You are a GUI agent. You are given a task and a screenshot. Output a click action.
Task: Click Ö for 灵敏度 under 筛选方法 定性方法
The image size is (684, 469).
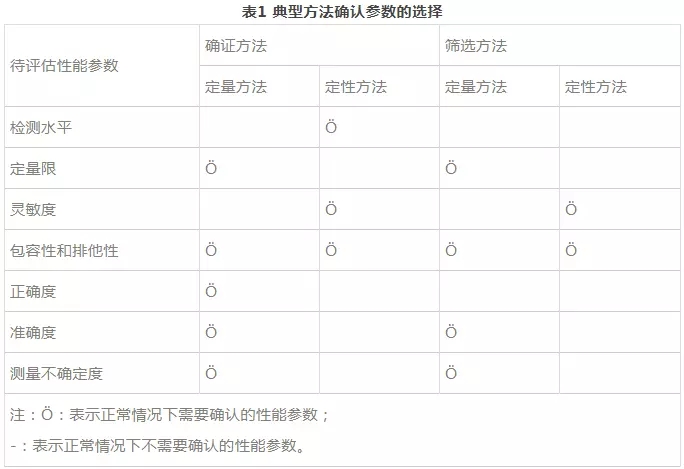[571, 209]
